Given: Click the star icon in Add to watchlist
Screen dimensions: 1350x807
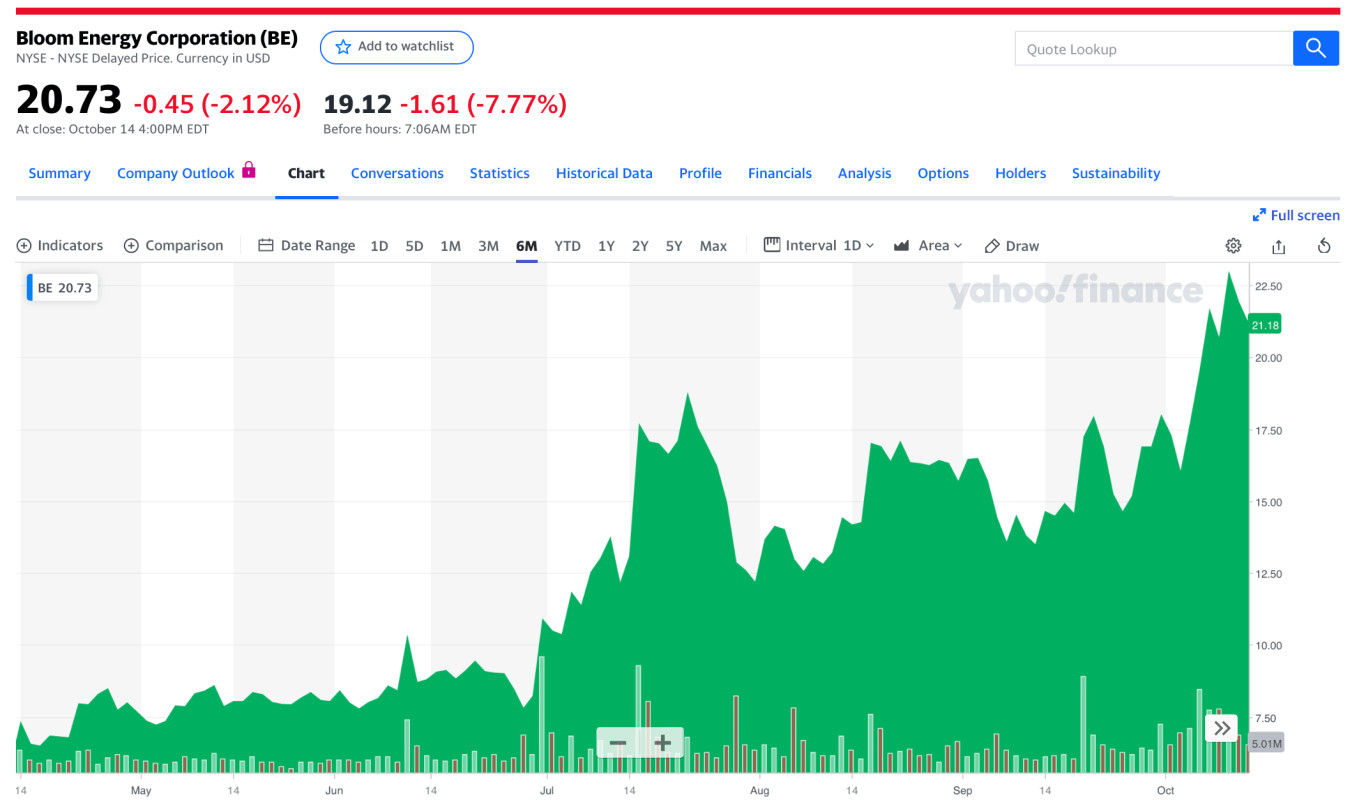Looking at the screenshot, I should [343, 47].
